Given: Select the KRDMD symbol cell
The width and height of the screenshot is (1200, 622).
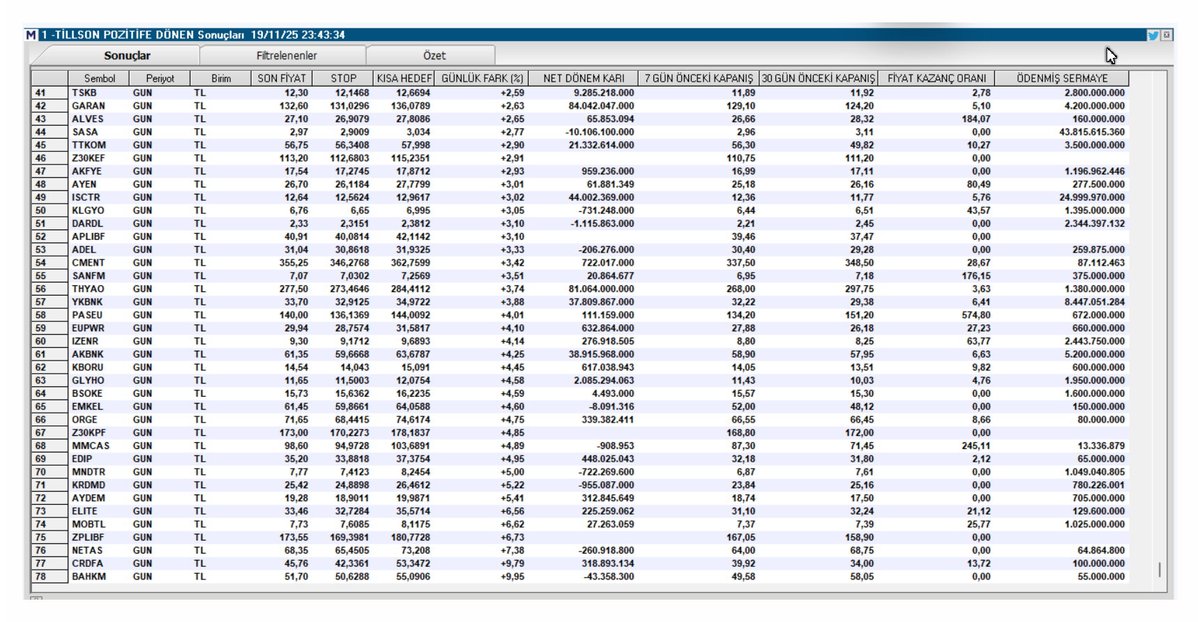Looking at the screenshot, I should pos(98,486).
